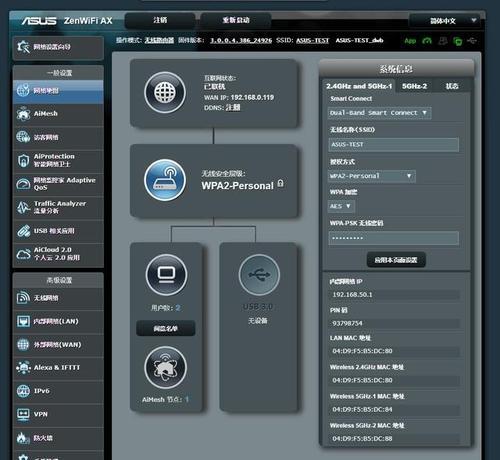Image resolution: width=500 pixels, height=460 pixels.
Task: Open Traffic Analyzer in the sidebar
Action: 58,207
